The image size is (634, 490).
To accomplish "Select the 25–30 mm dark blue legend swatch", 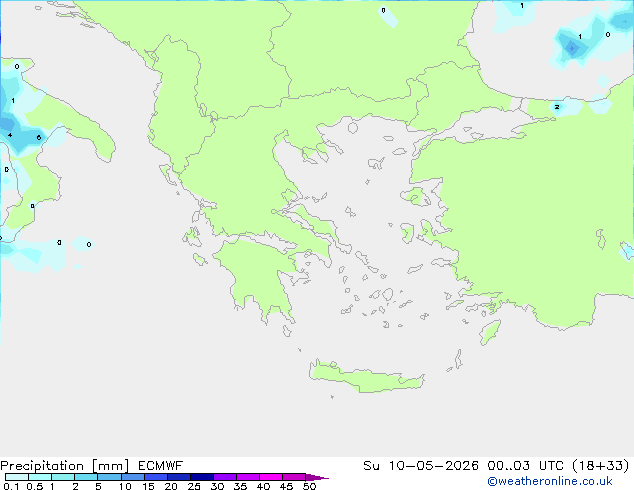I will (x=202, y=477).
